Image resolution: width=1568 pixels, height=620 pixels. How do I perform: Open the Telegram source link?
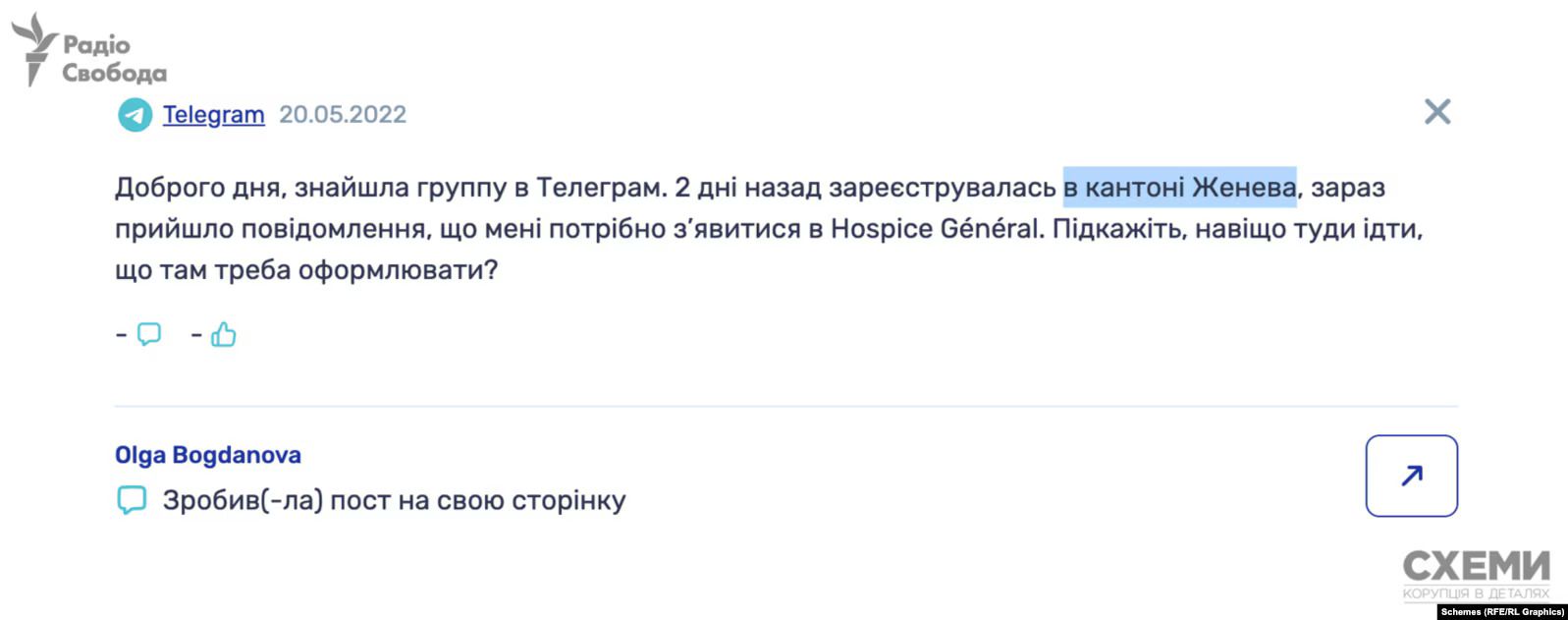coord(213,115)
